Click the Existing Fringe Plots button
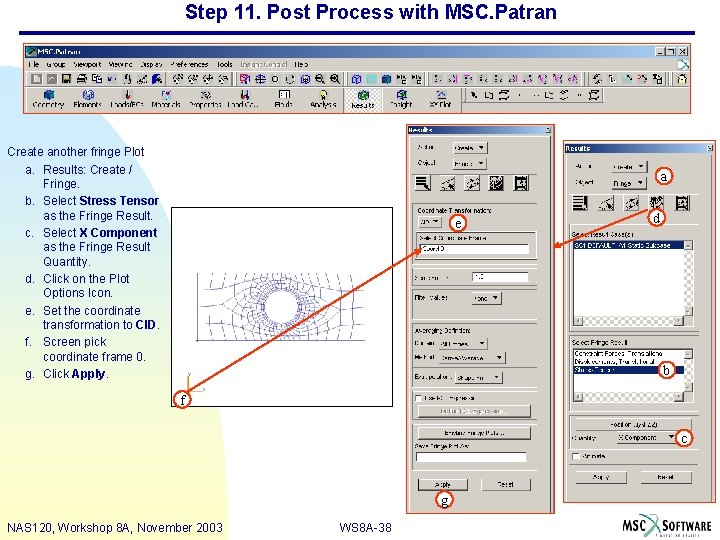 point(474,433)
